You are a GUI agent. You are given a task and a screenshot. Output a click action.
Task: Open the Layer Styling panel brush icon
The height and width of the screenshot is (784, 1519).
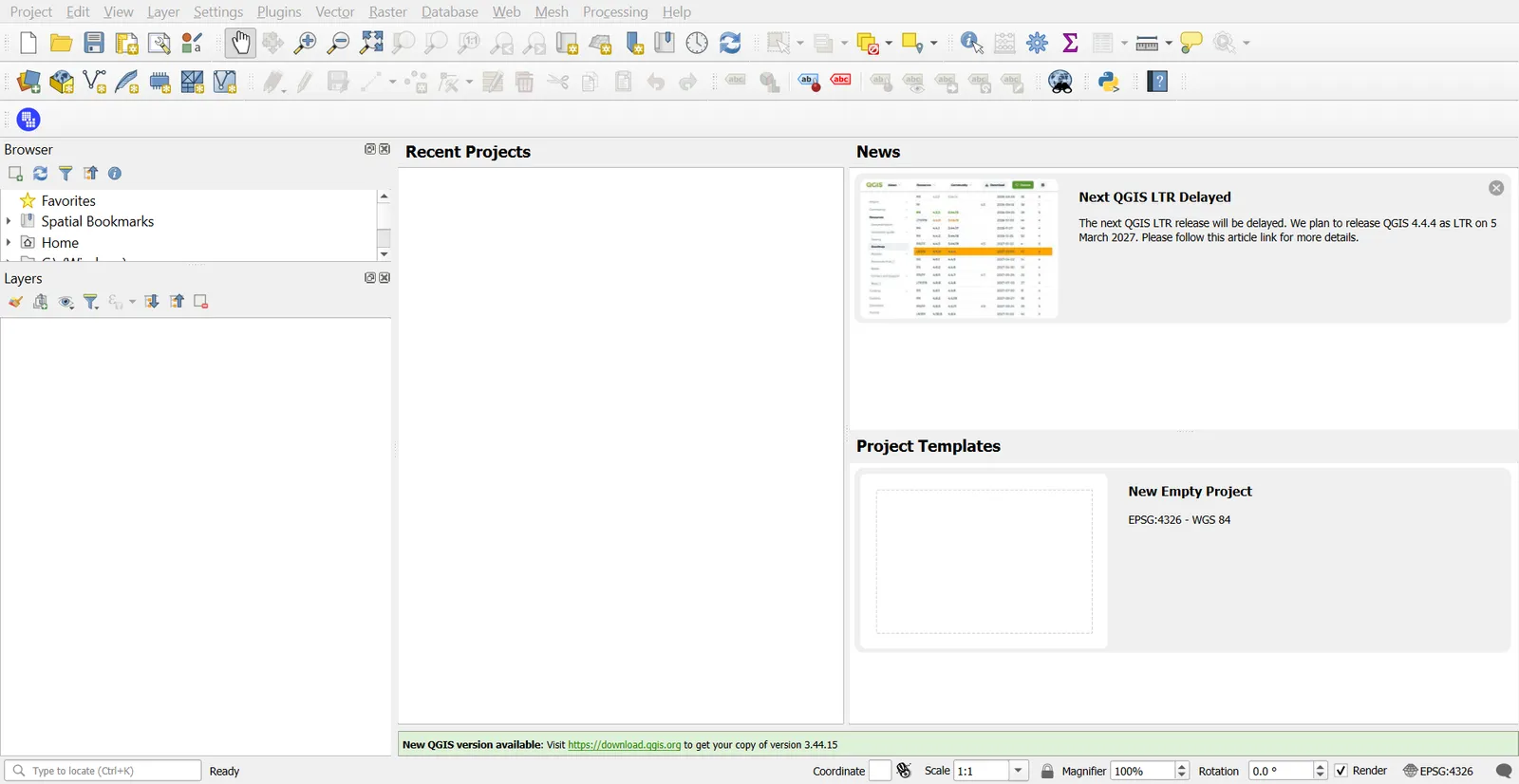tap(15, 302)
